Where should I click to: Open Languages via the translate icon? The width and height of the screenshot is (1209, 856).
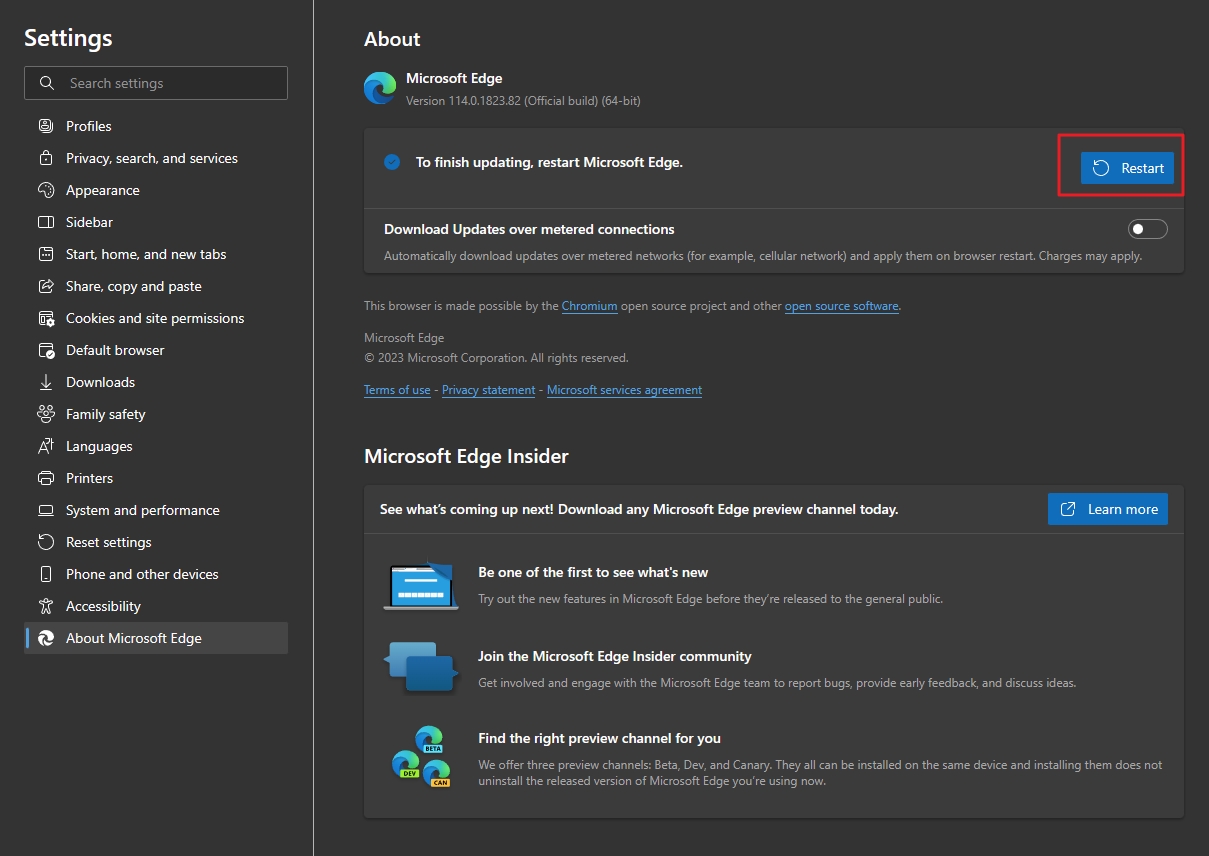pyautogui.click(x=46, y=446)
